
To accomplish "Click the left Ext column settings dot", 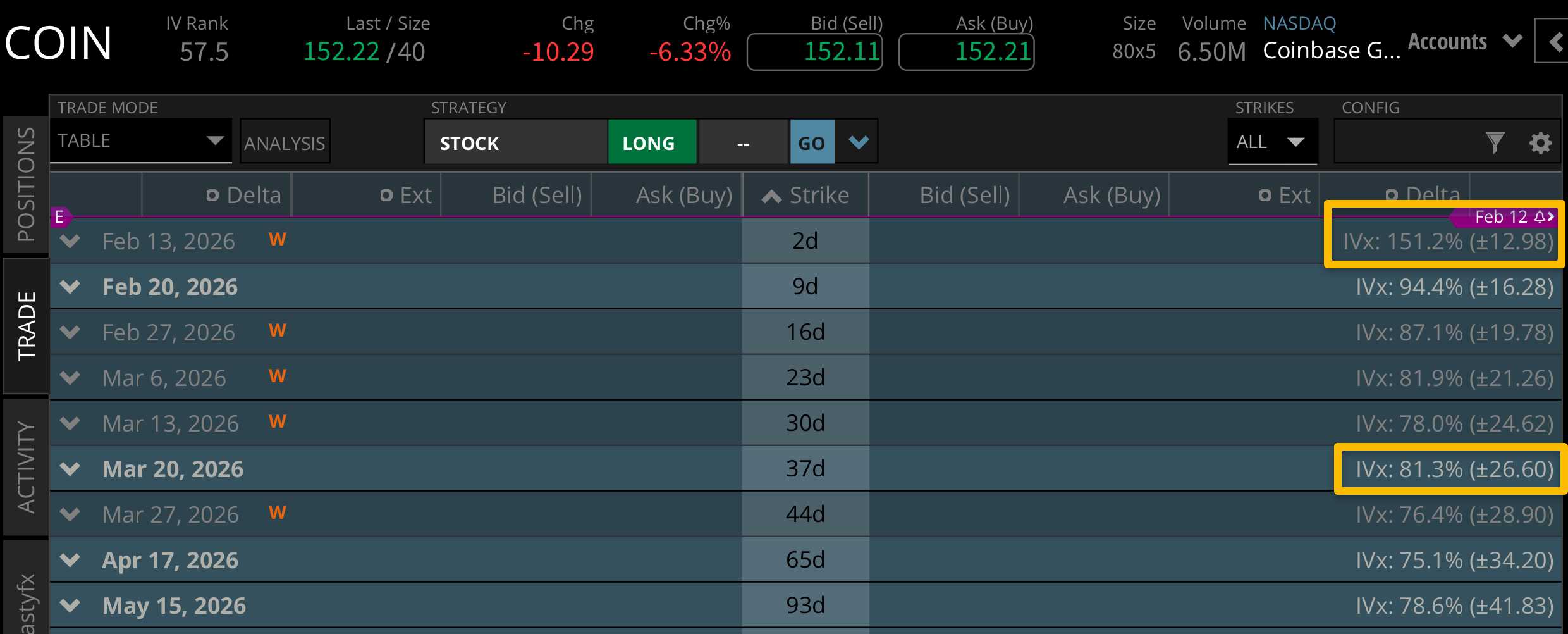I will pos(386,196).
